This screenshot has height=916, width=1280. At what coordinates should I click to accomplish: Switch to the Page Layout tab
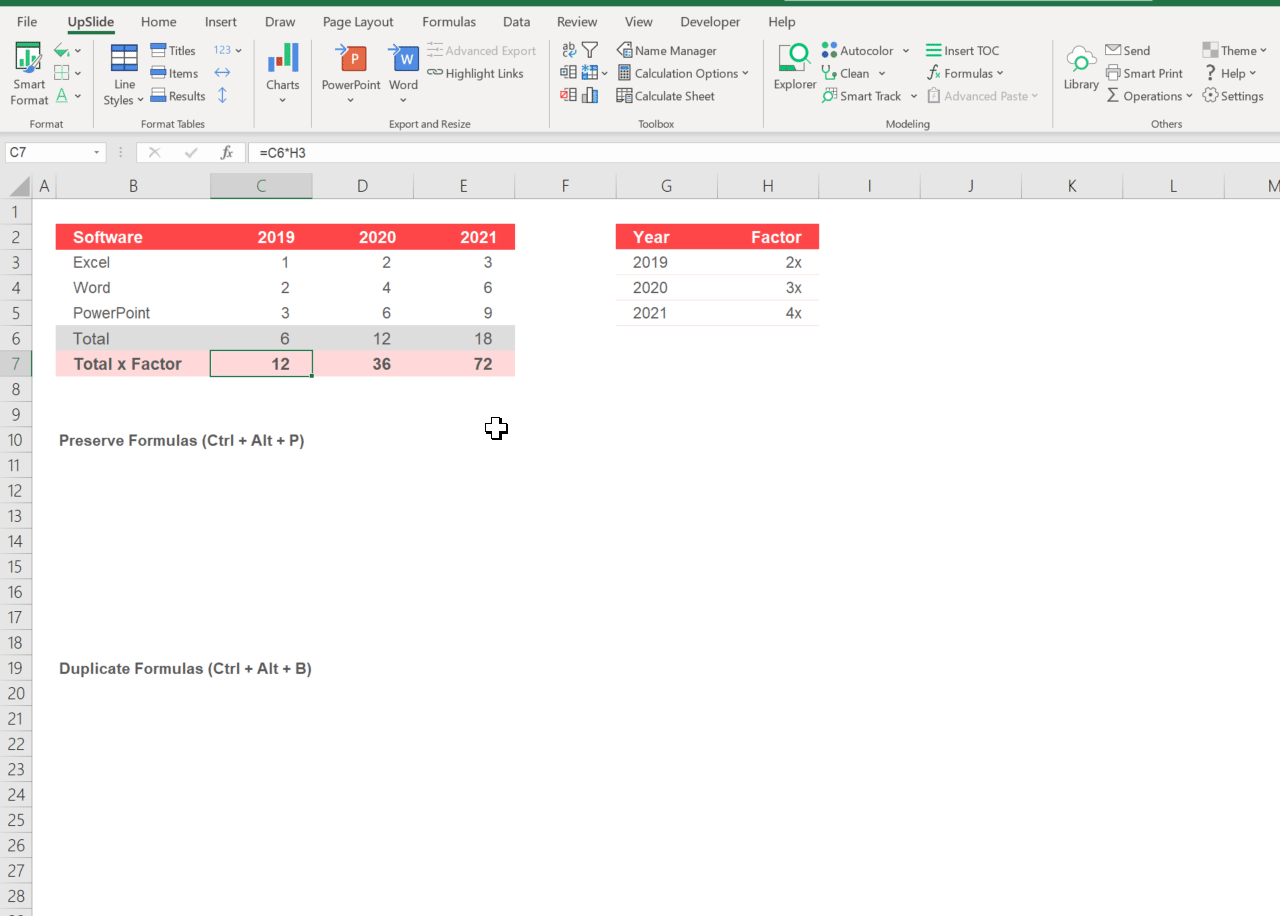(x=358, y=21)
